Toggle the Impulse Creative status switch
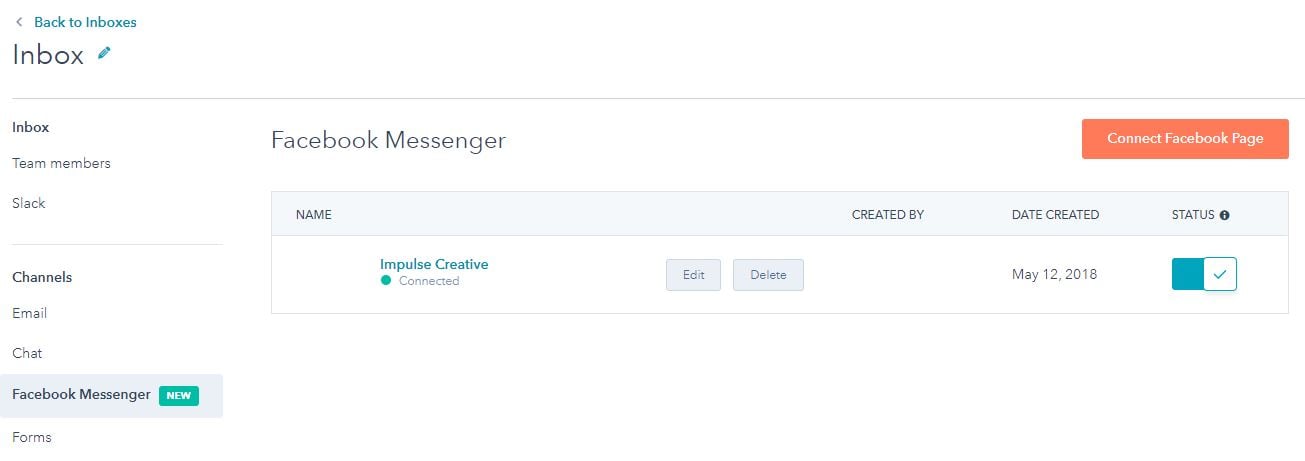The height and width of the screenshot is (461, 1305). coord(1204,274)
